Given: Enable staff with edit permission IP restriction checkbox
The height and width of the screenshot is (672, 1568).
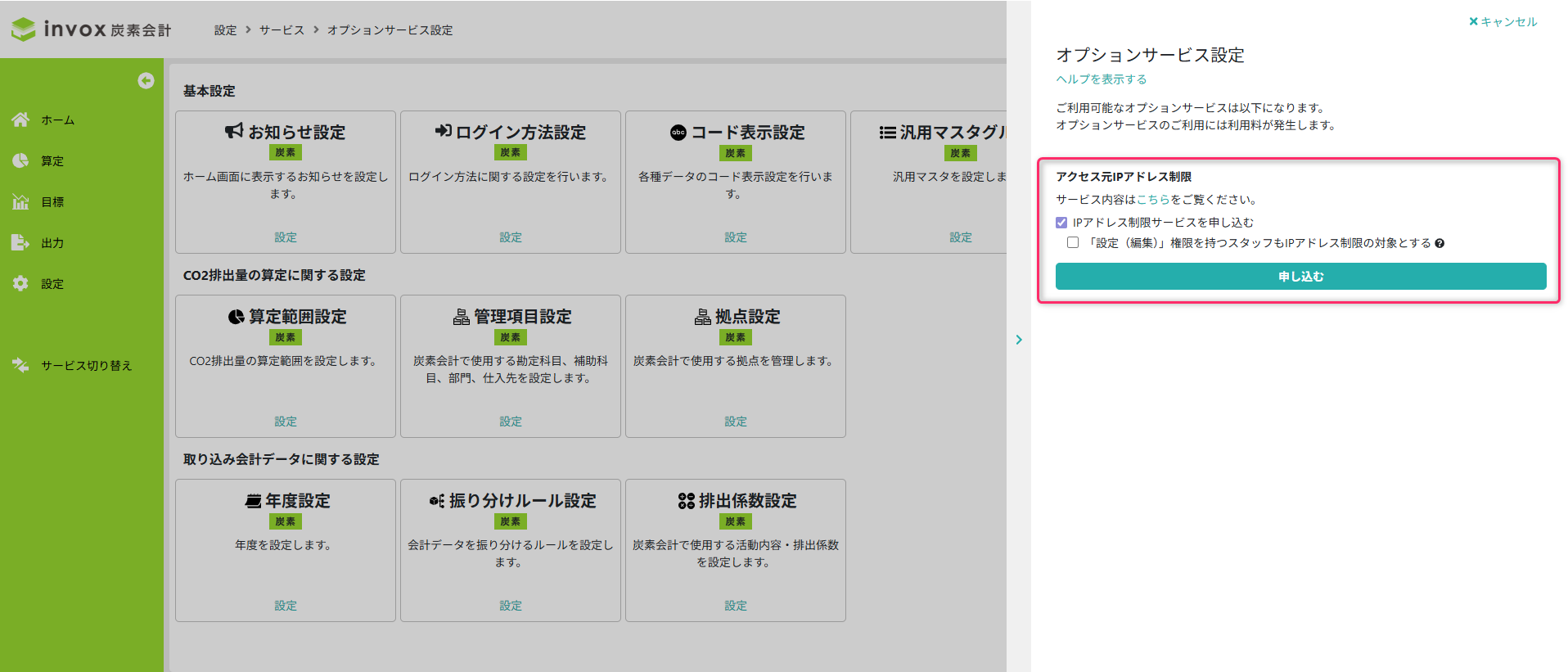Looking at the screenshot, I should 1073,243.
